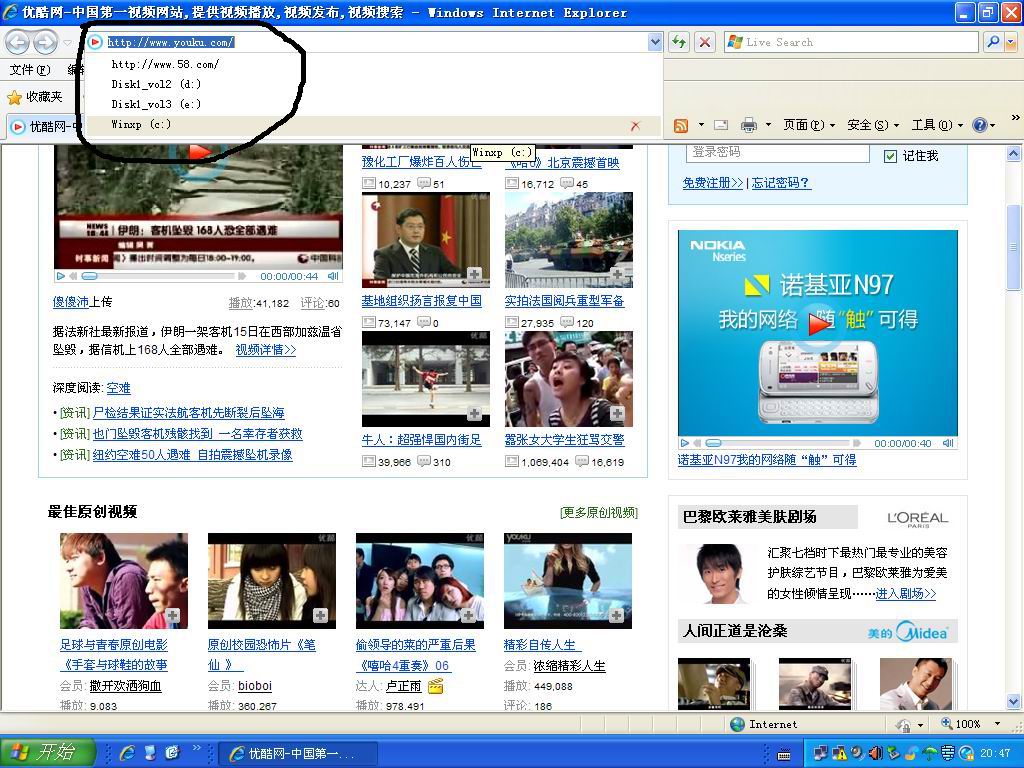This screenshot has width=1024, height=768.
Task: Open the 工具(O) tools dropdown menu
Action: [937, 125]
